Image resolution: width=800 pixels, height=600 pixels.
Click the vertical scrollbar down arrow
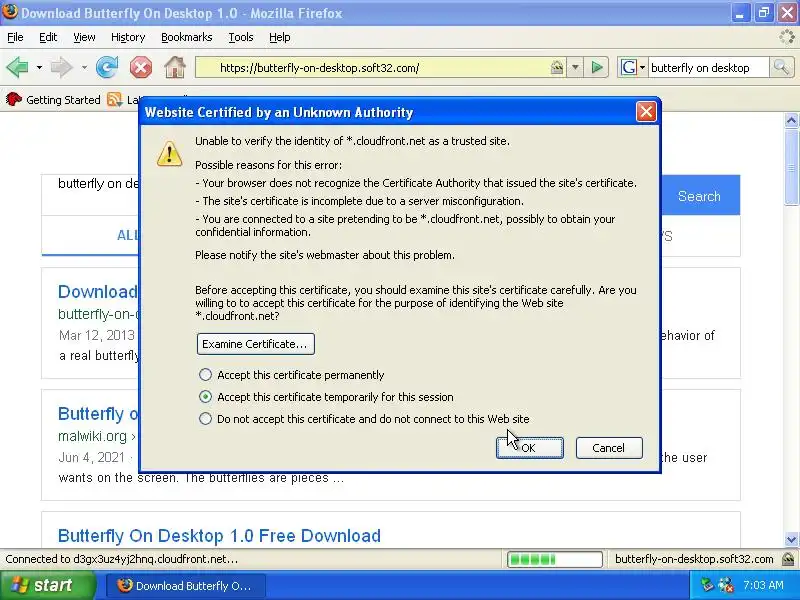[791, 539]
